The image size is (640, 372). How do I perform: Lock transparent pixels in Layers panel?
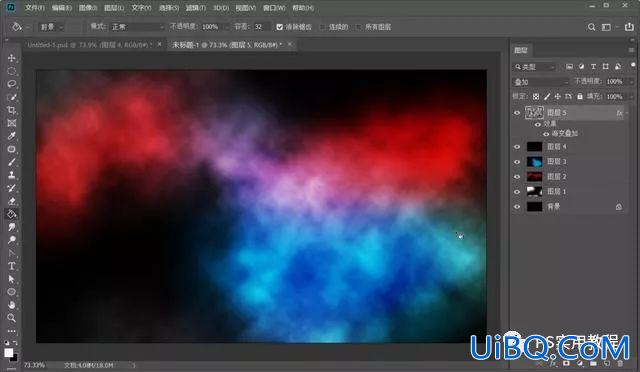536,97
